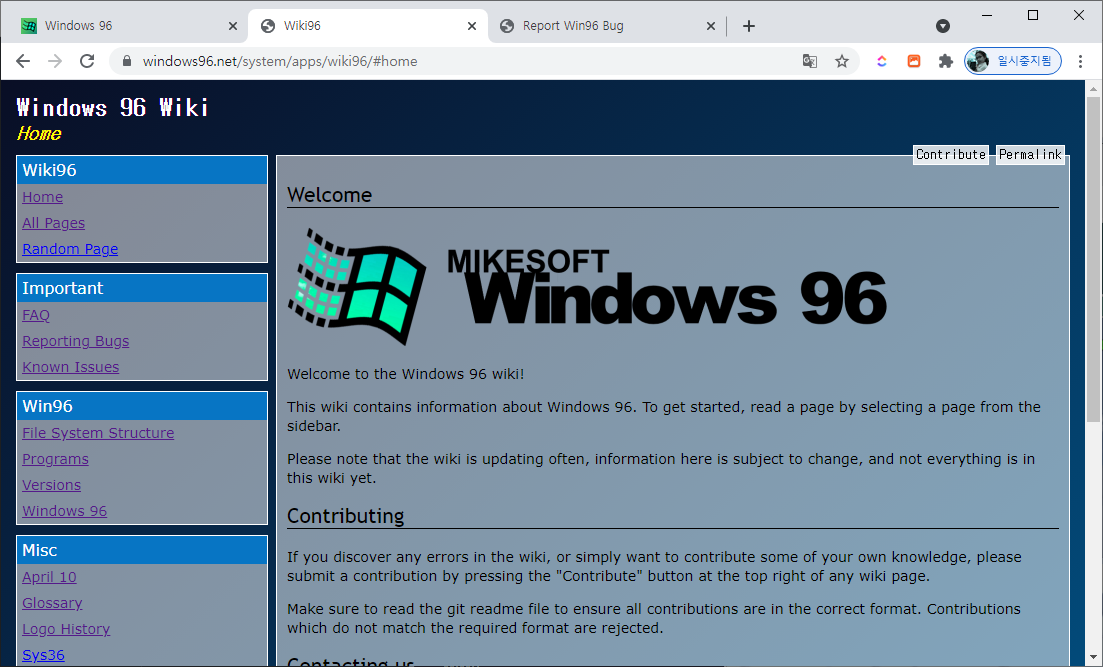Open the ClickUp extension icon
Viewport: 1103px width, 667px height.
click(881, 61)
